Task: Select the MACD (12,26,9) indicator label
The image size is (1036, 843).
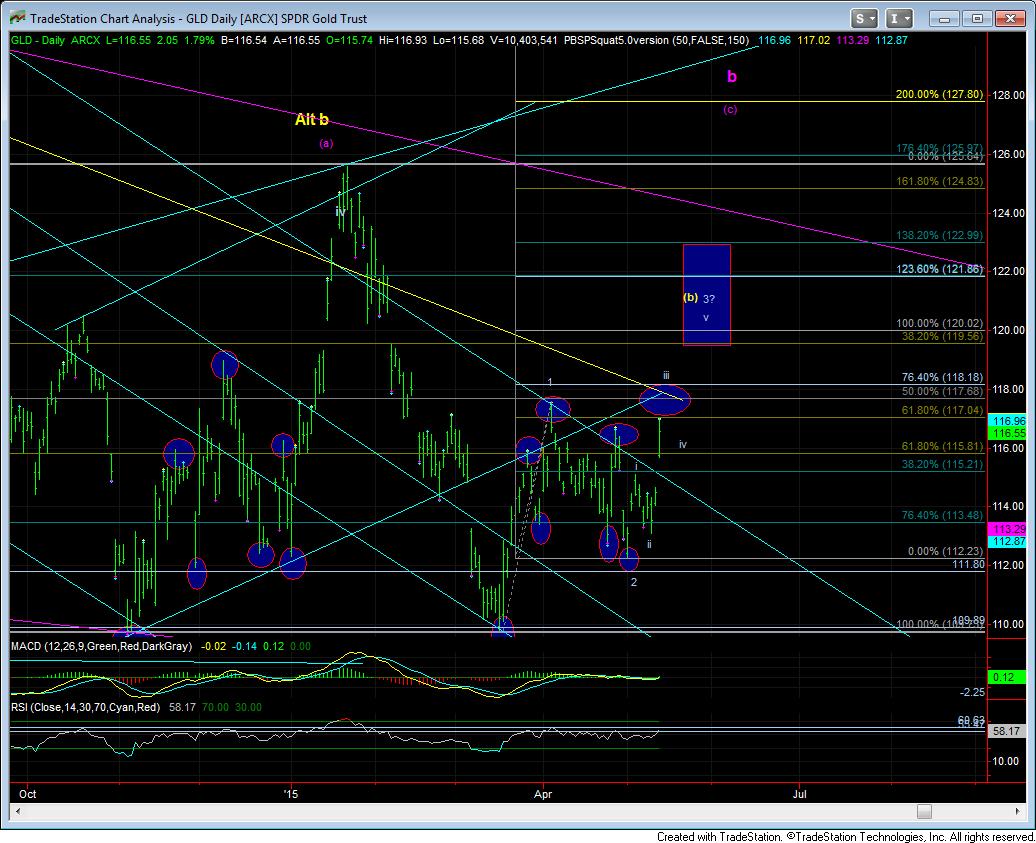Action: (x=101, y=646)
